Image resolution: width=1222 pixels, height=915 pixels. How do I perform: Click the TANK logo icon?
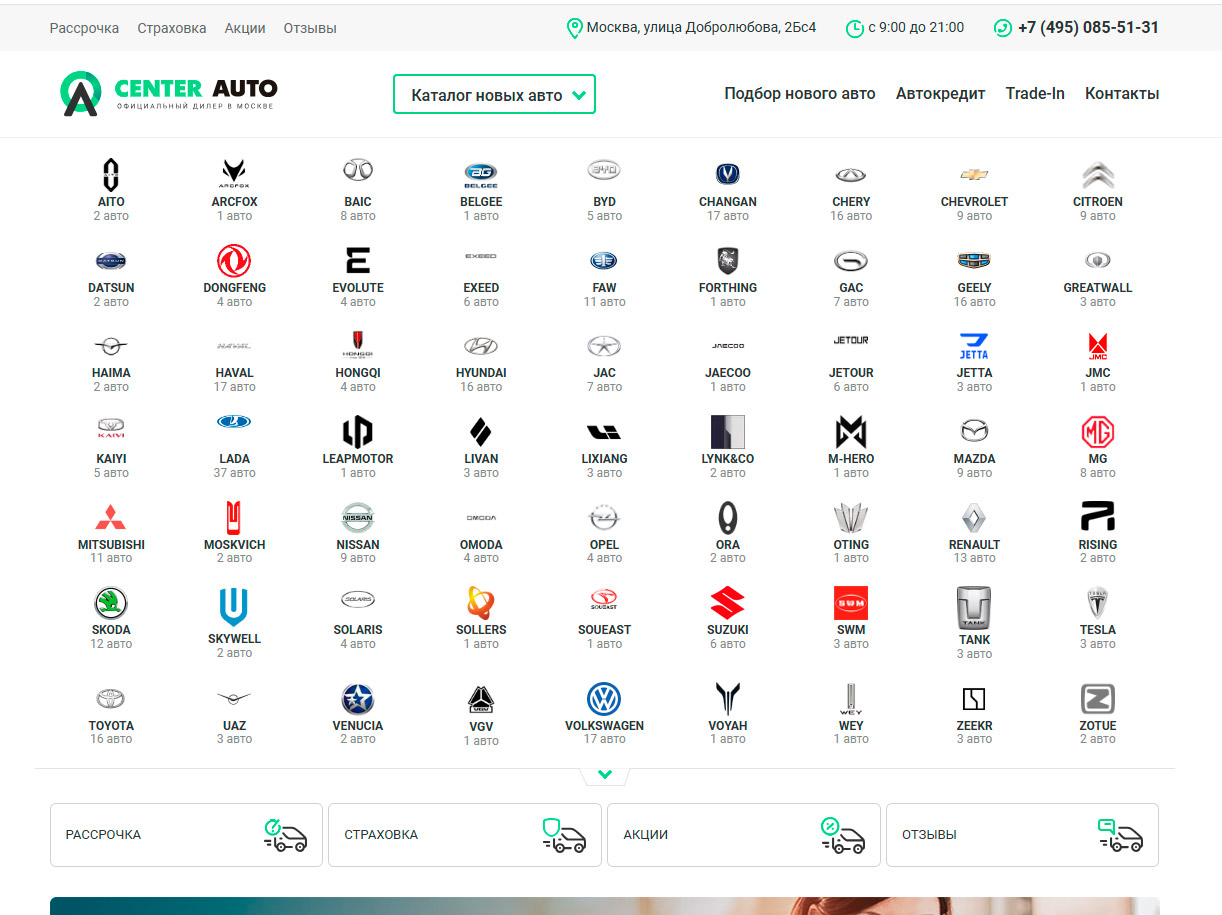974,608
